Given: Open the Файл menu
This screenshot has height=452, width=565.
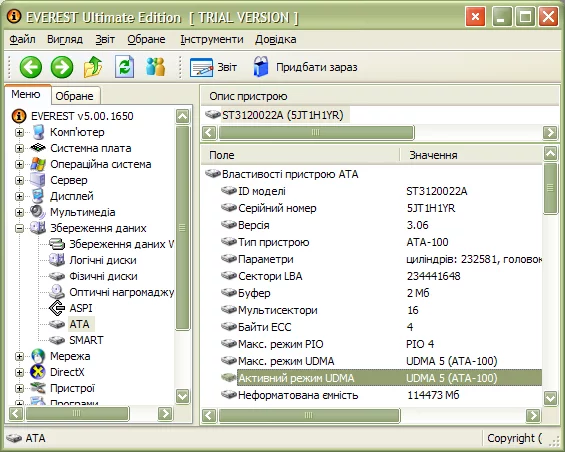Looking at the screenshot, I should point(22,39).
